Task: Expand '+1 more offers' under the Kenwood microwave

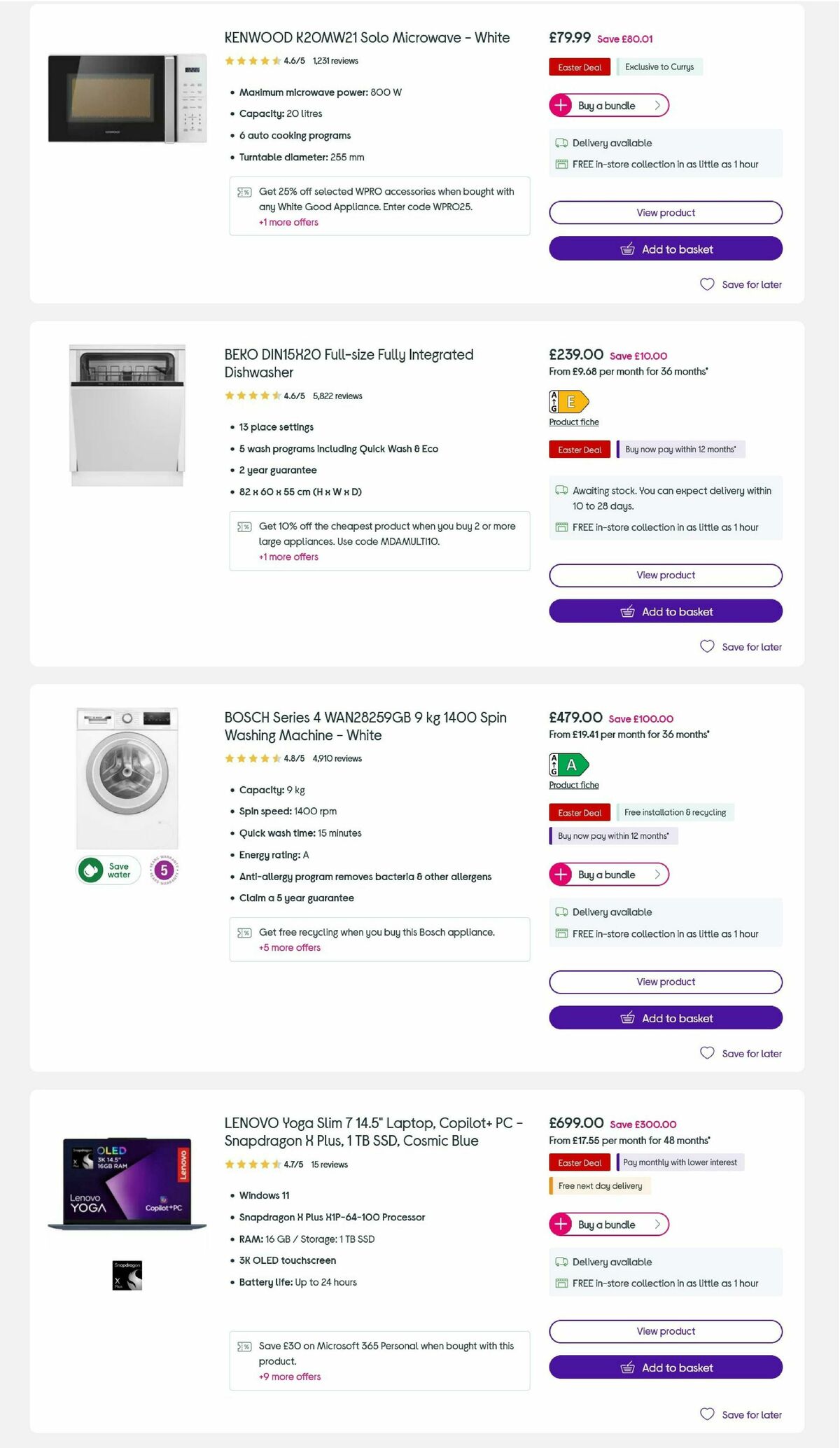Action: point(288,222)
